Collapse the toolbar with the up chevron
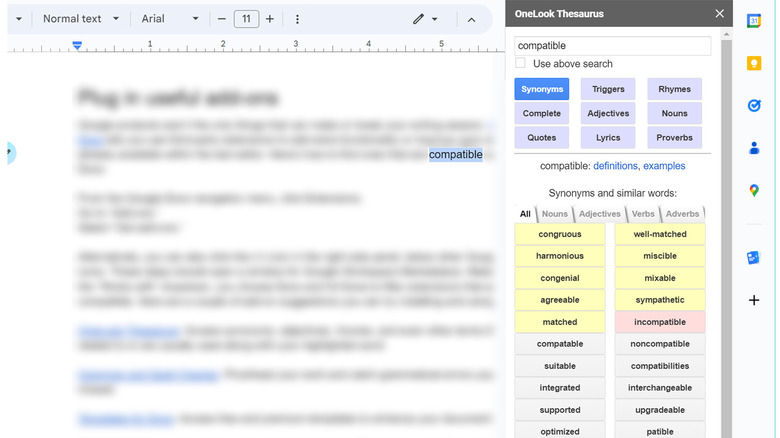 coord(471,19)
